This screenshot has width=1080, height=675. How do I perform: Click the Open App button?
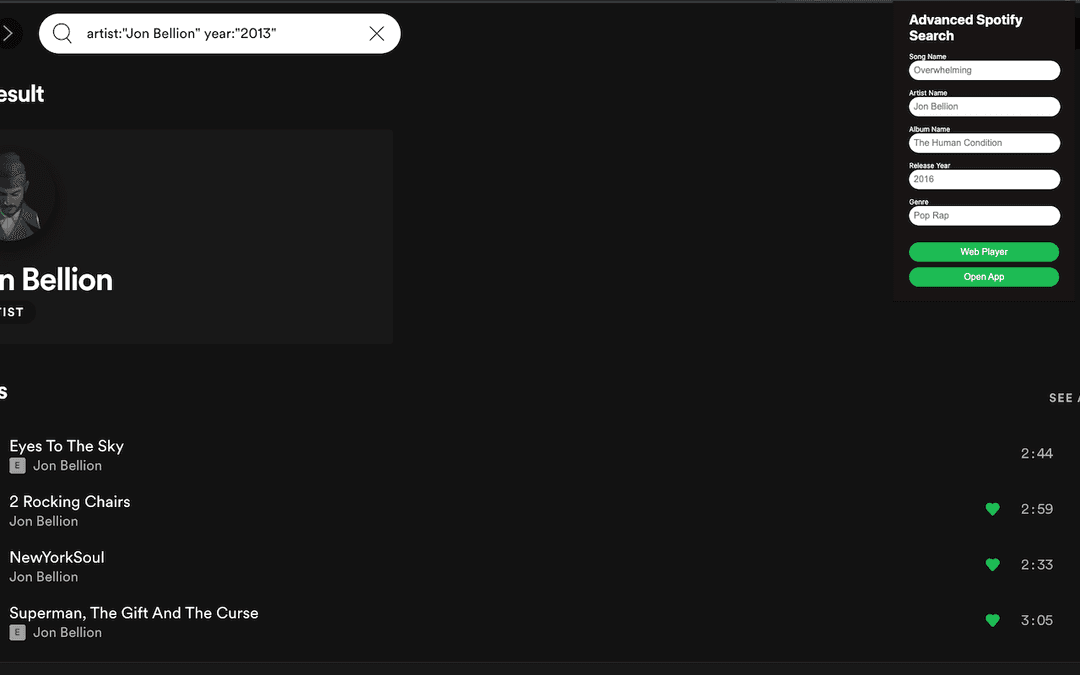(x=984, y=277)
